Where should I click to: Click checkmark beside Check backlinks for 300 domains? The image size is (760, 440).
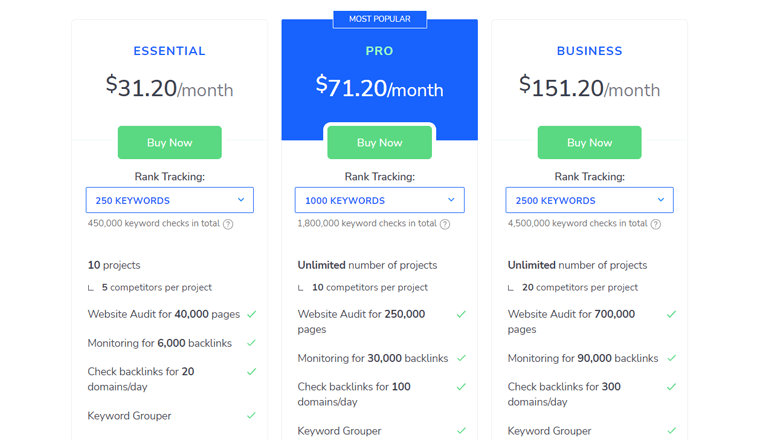pos(671,387)
